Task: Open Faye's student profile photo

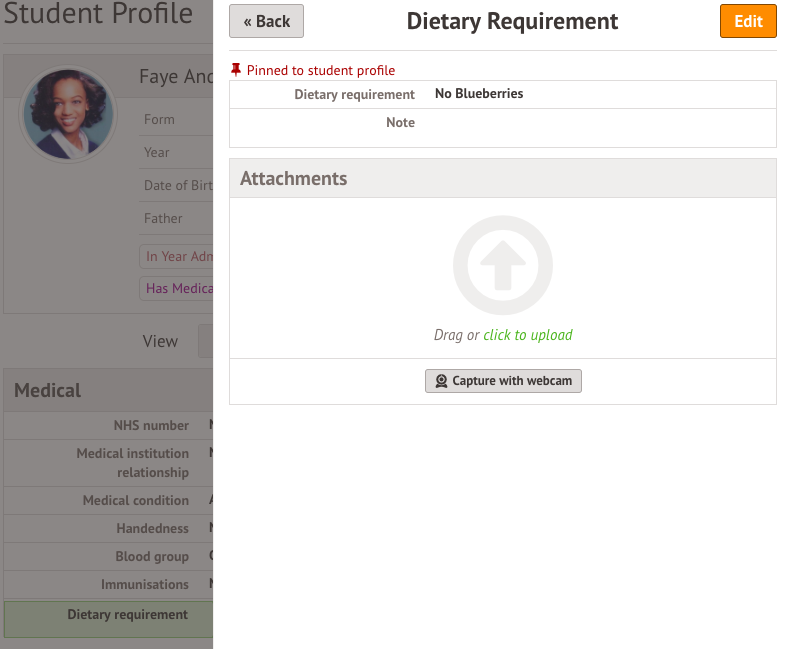Action: [68, 113]
